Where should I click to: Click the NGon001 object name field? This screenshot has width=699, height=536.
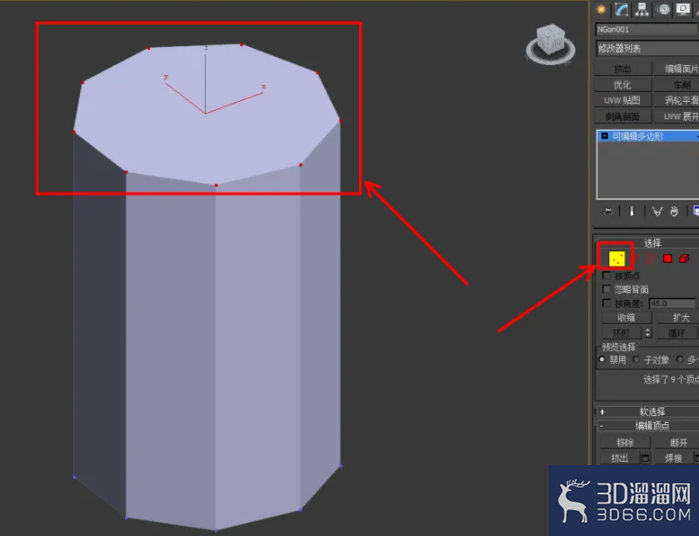[647, 29]
